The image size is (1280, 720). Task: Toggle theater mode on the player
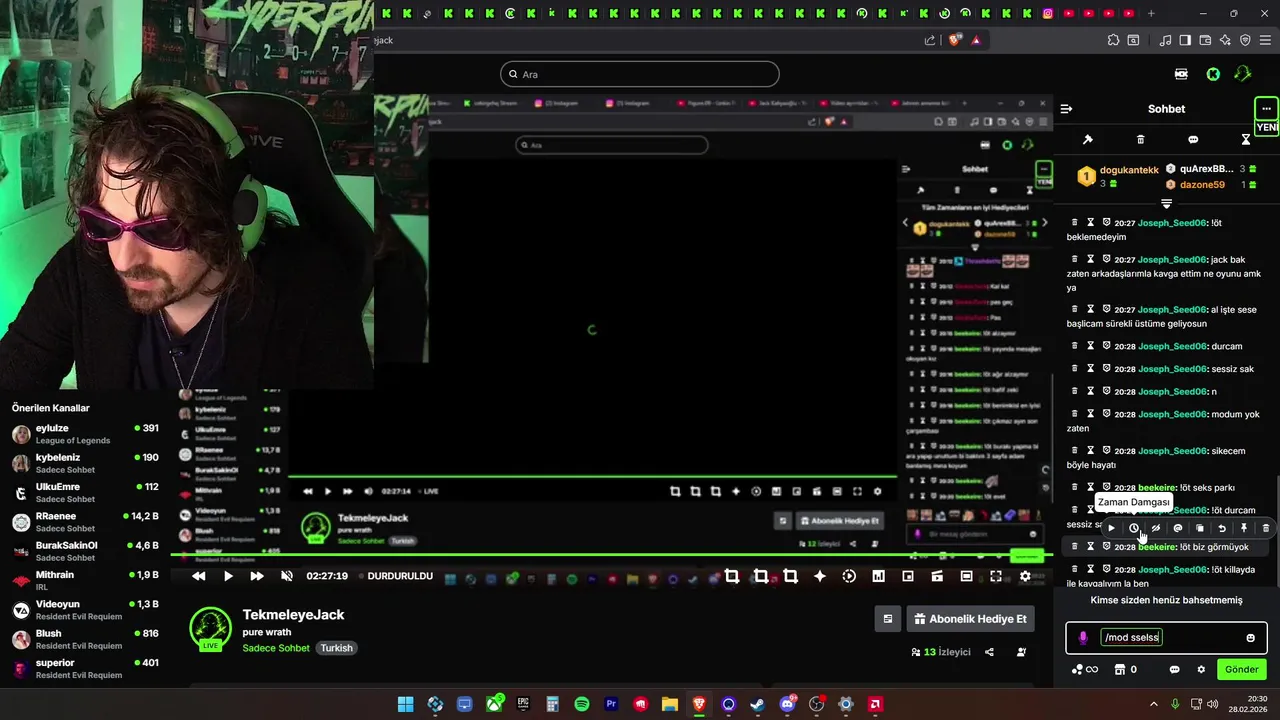(x=966, y=576)
